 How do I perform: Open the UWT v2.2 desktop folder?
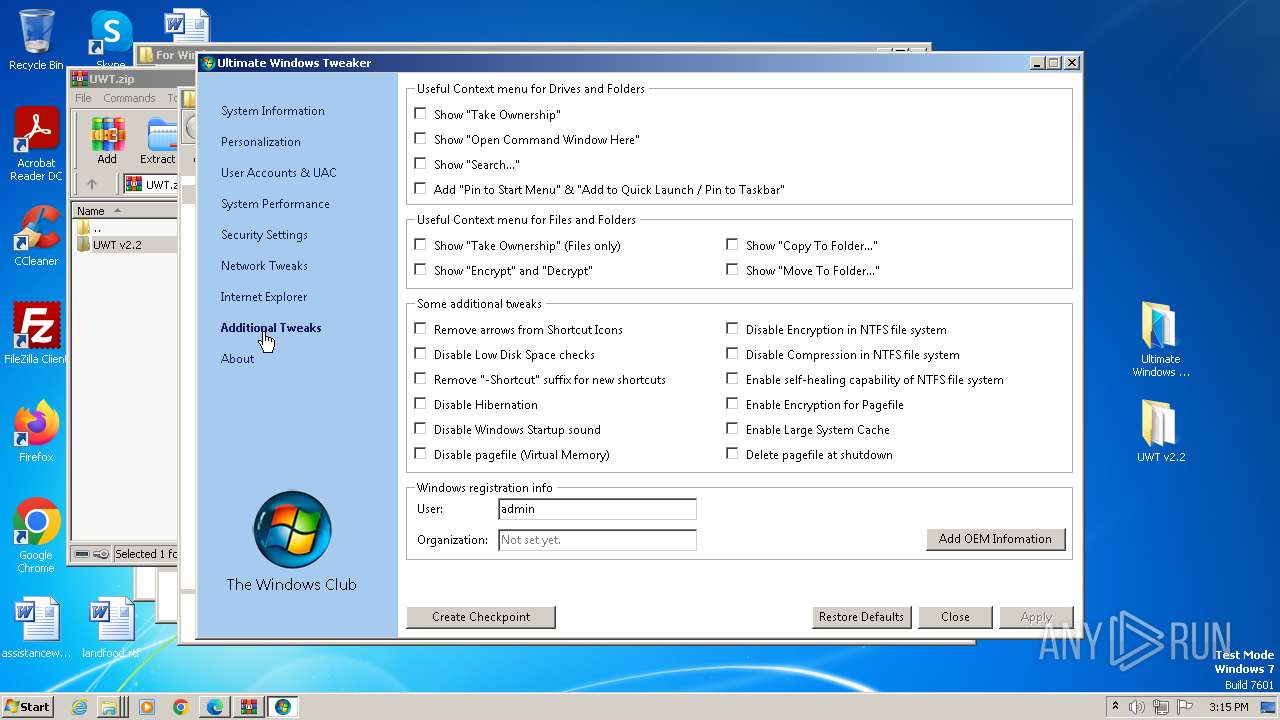[1160, 431]
